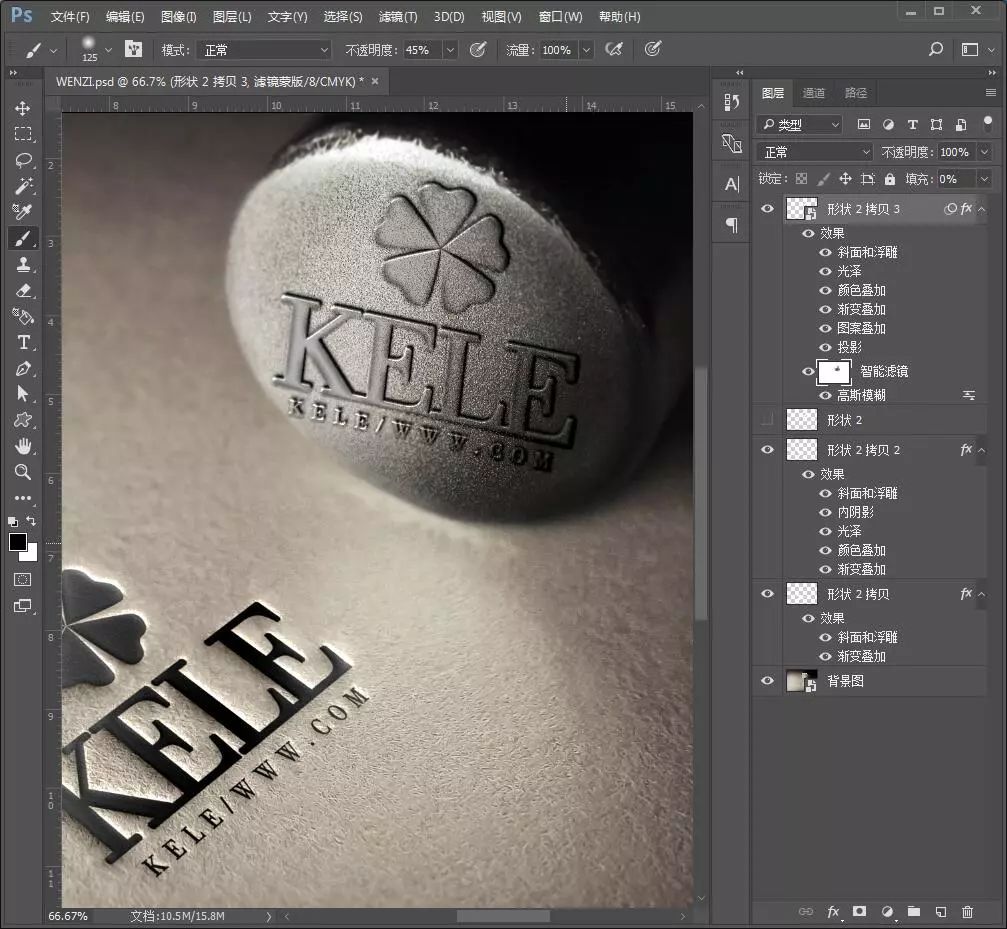Screen dimensions: 1007x929
Task: Show the hidden 形状 2 layer
Action: tap(767, 420)
